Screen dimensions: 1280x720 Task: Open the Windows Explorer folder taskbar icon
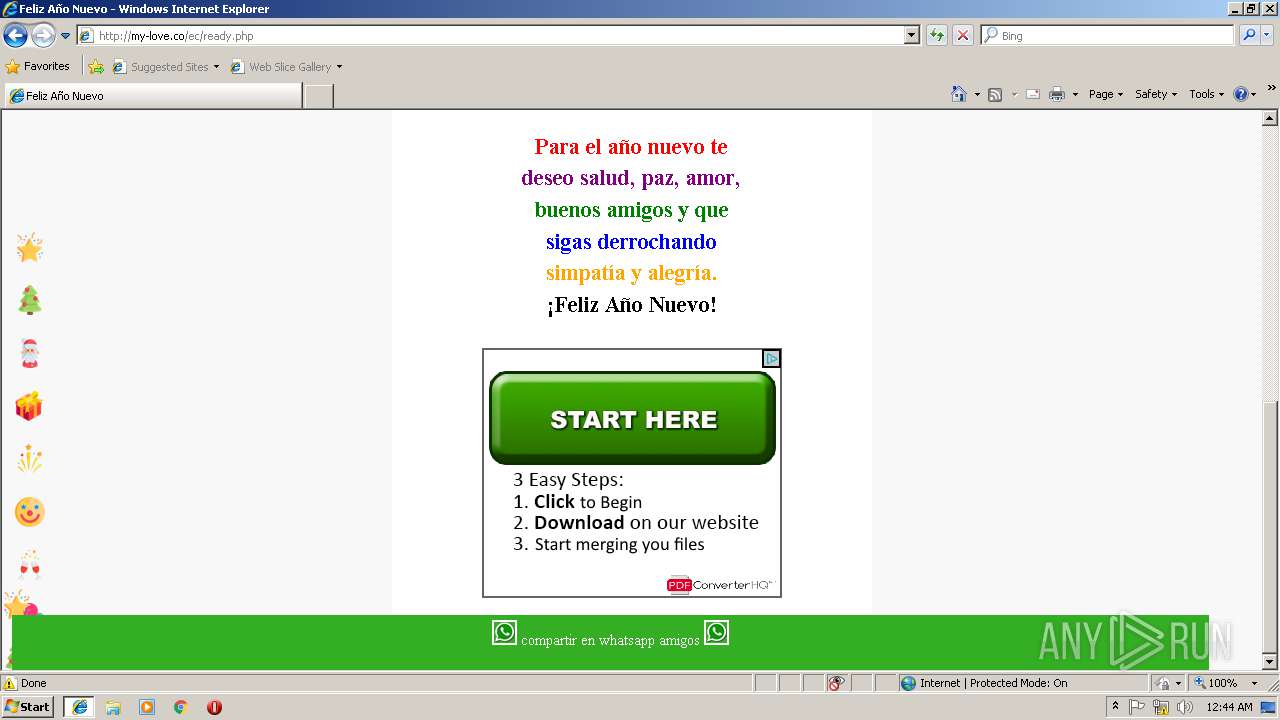tap(113, 707)
